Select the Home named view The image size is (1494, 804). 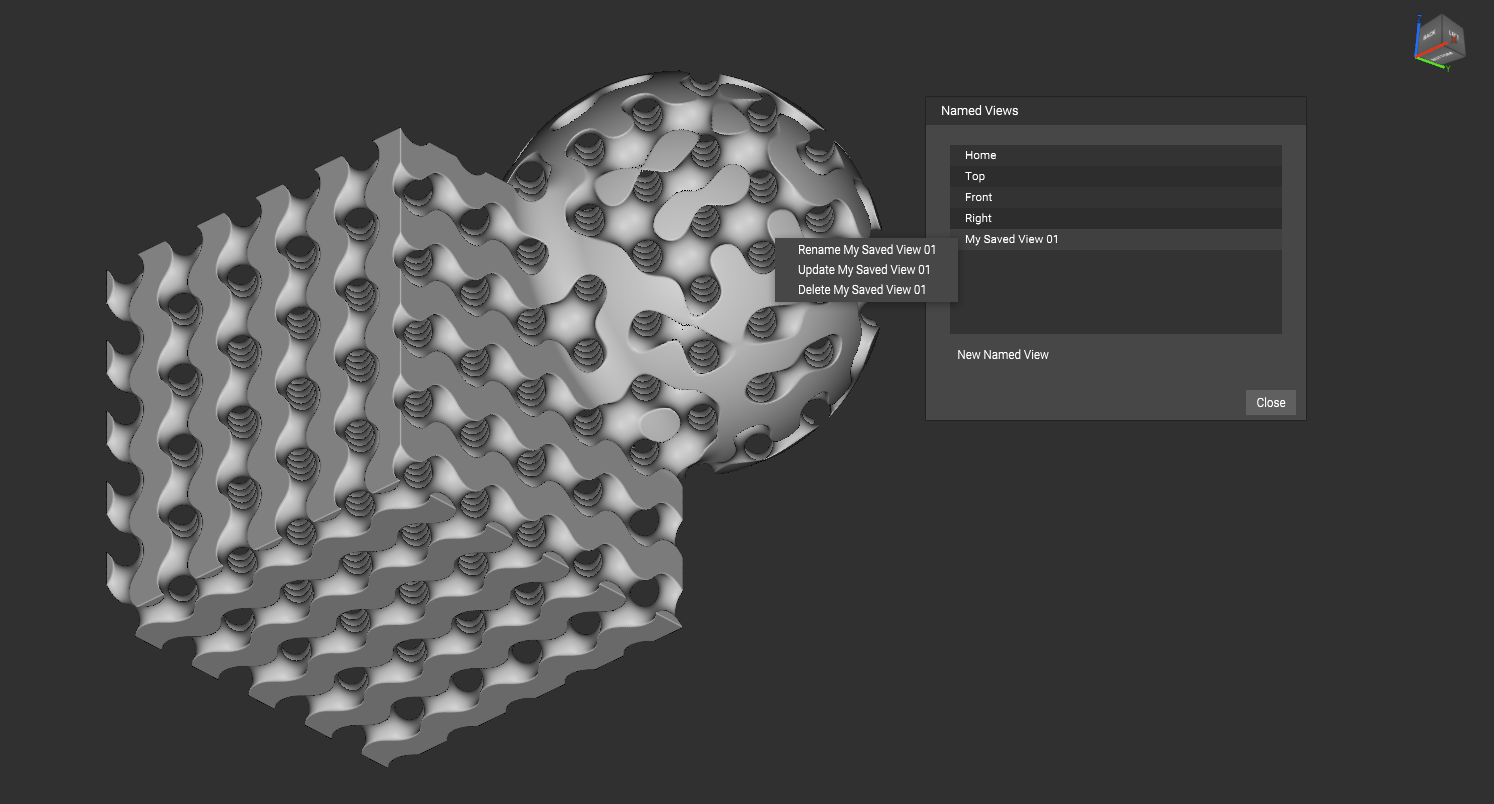pyautogui.click(x=1115, y=155)
